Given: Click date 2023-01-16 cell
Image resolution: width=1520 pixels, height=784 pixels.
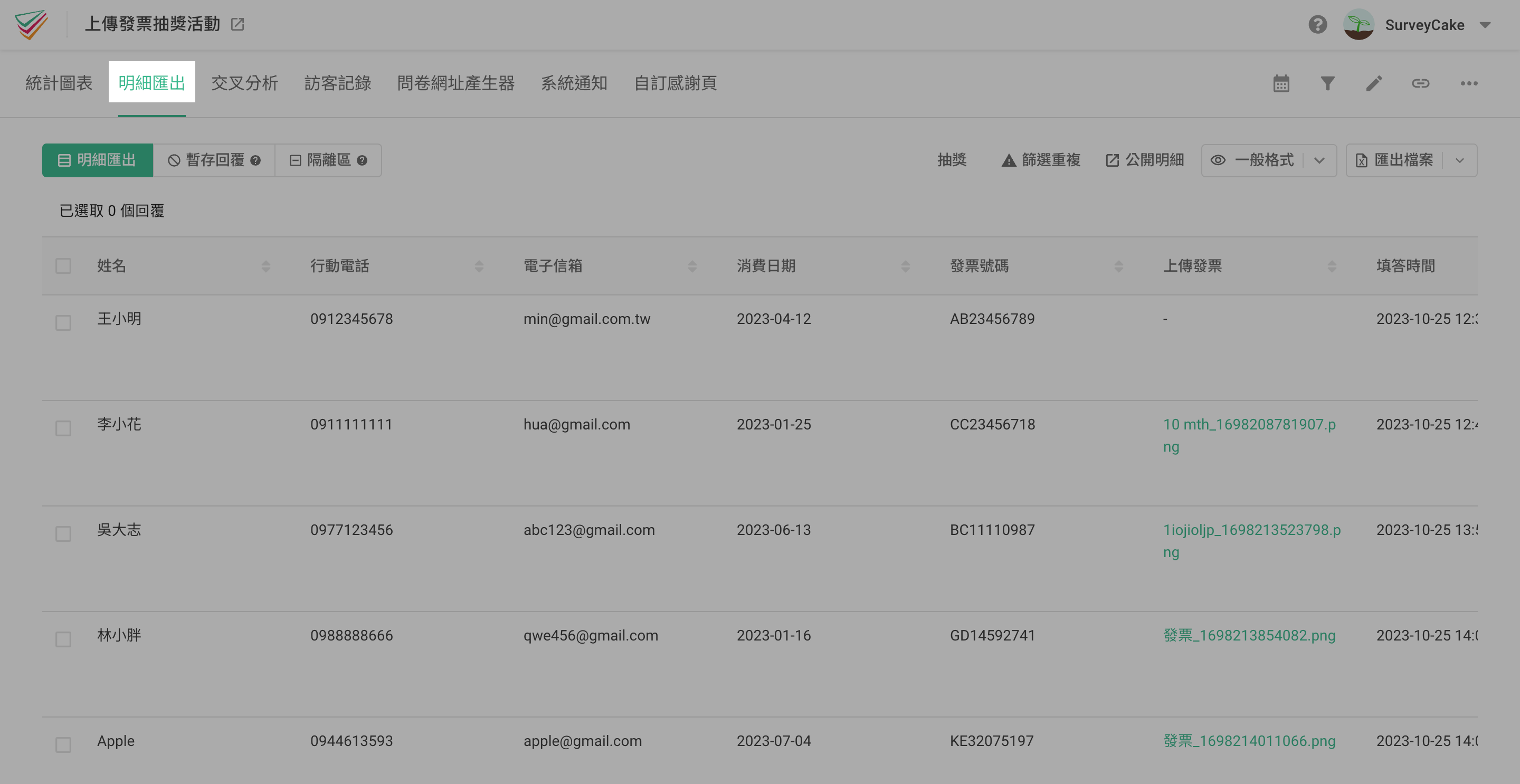Looking at the screenshot, I should [774, 636].
